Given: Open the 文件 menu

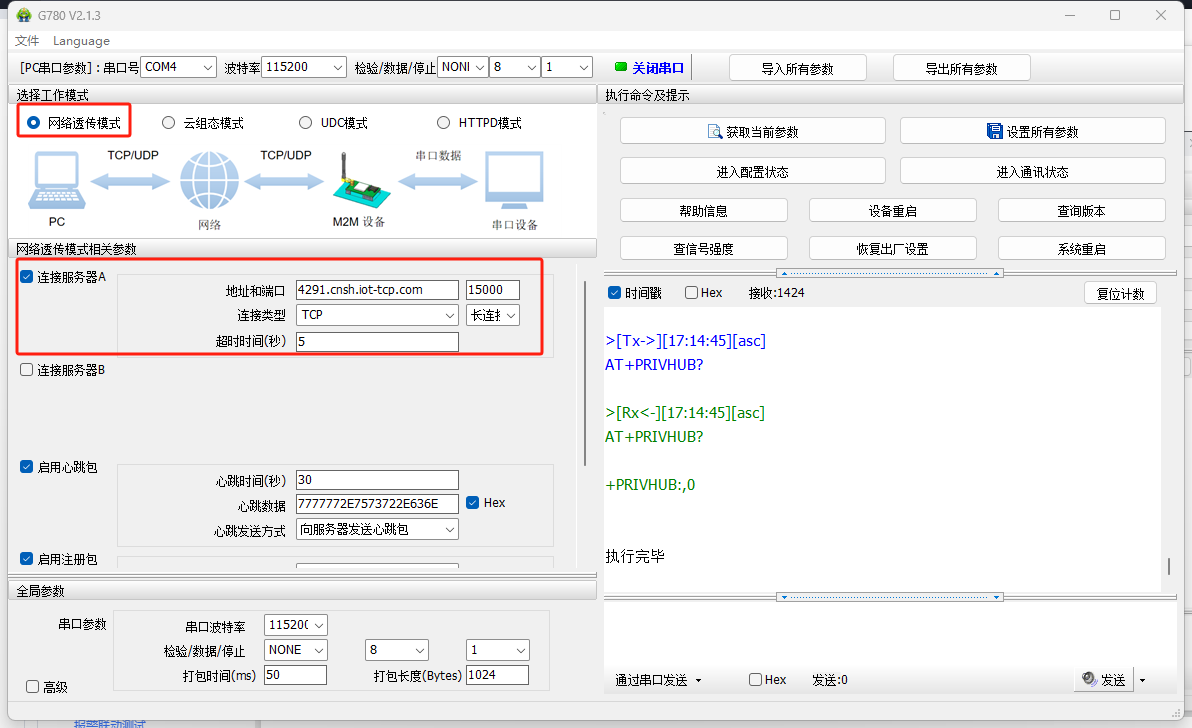Looking at the screenshot, I should [27, 41].
